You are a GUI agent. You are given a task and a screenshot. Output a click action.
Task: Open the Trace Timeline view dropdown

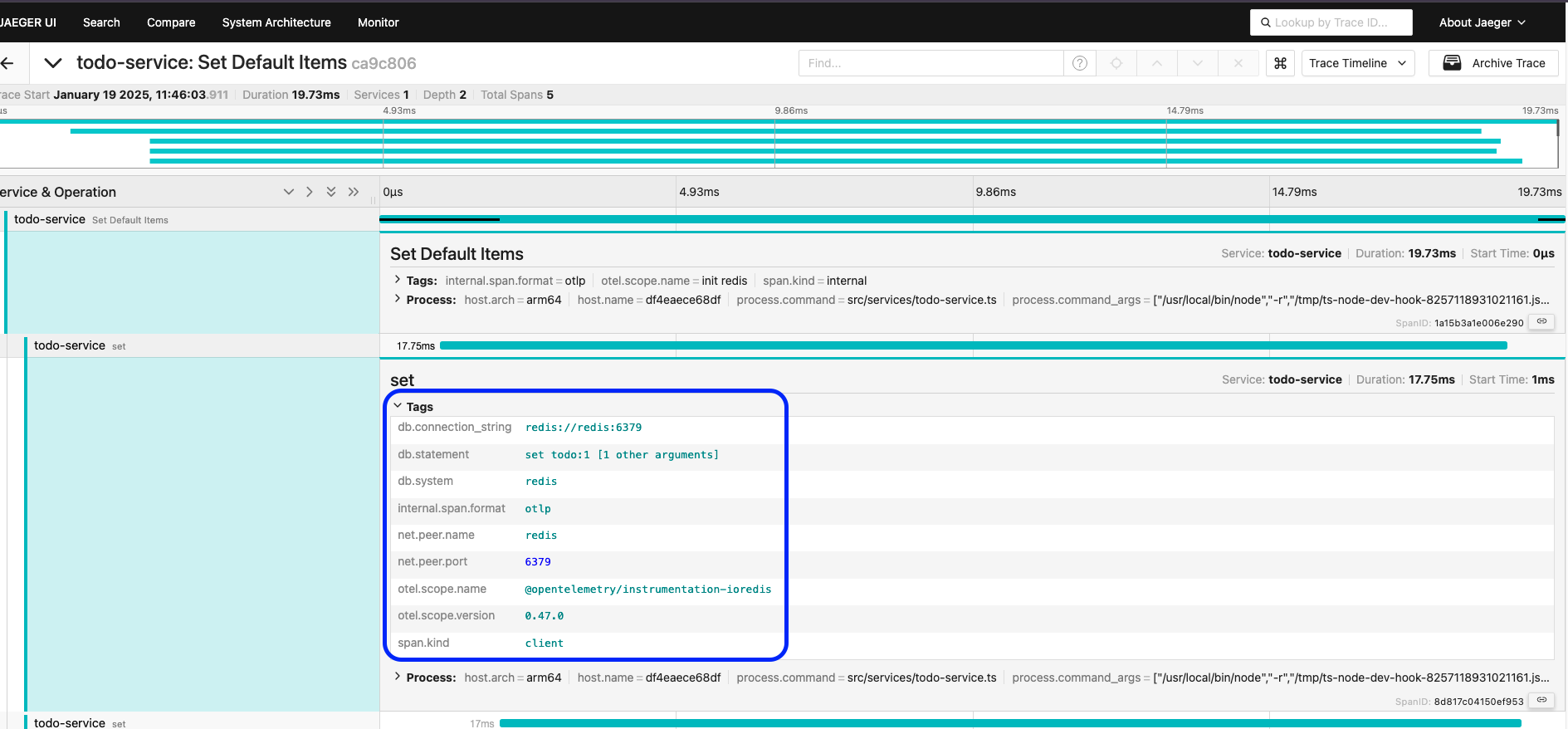click(x=1357, y=63)
